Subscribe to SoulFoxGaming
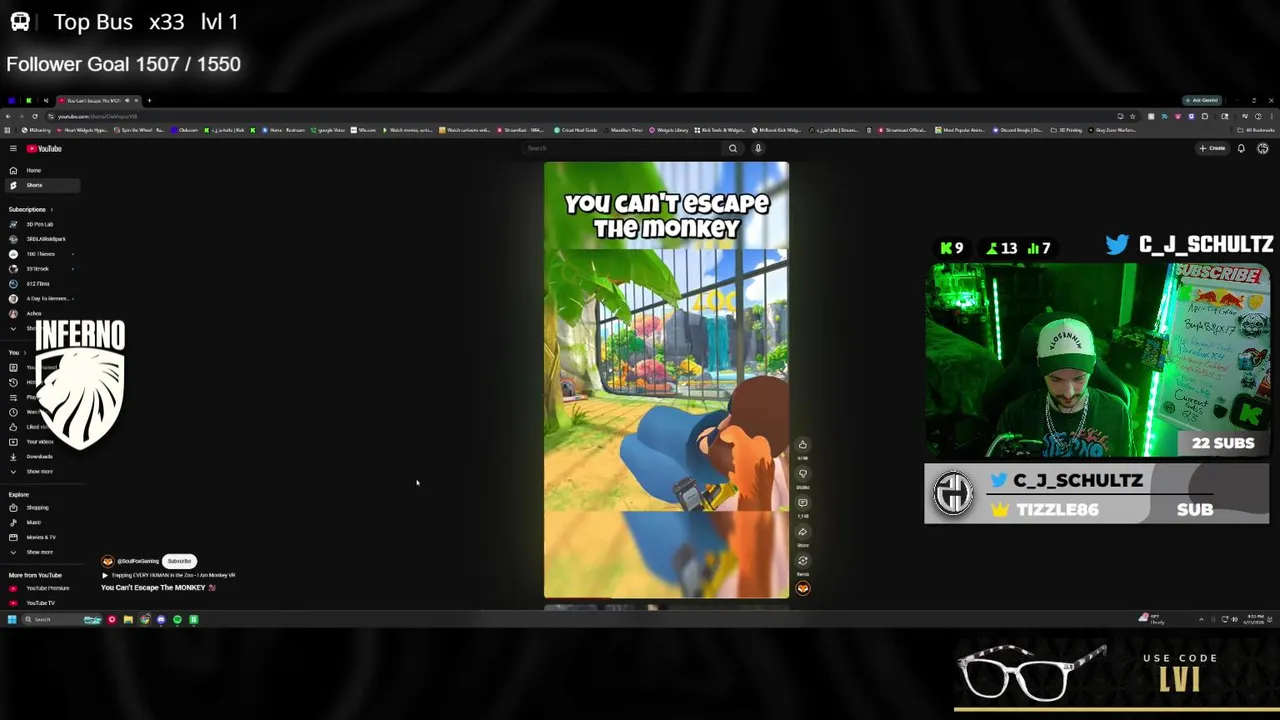Screen dimensions: 1280x720 [x=179, y=561]
